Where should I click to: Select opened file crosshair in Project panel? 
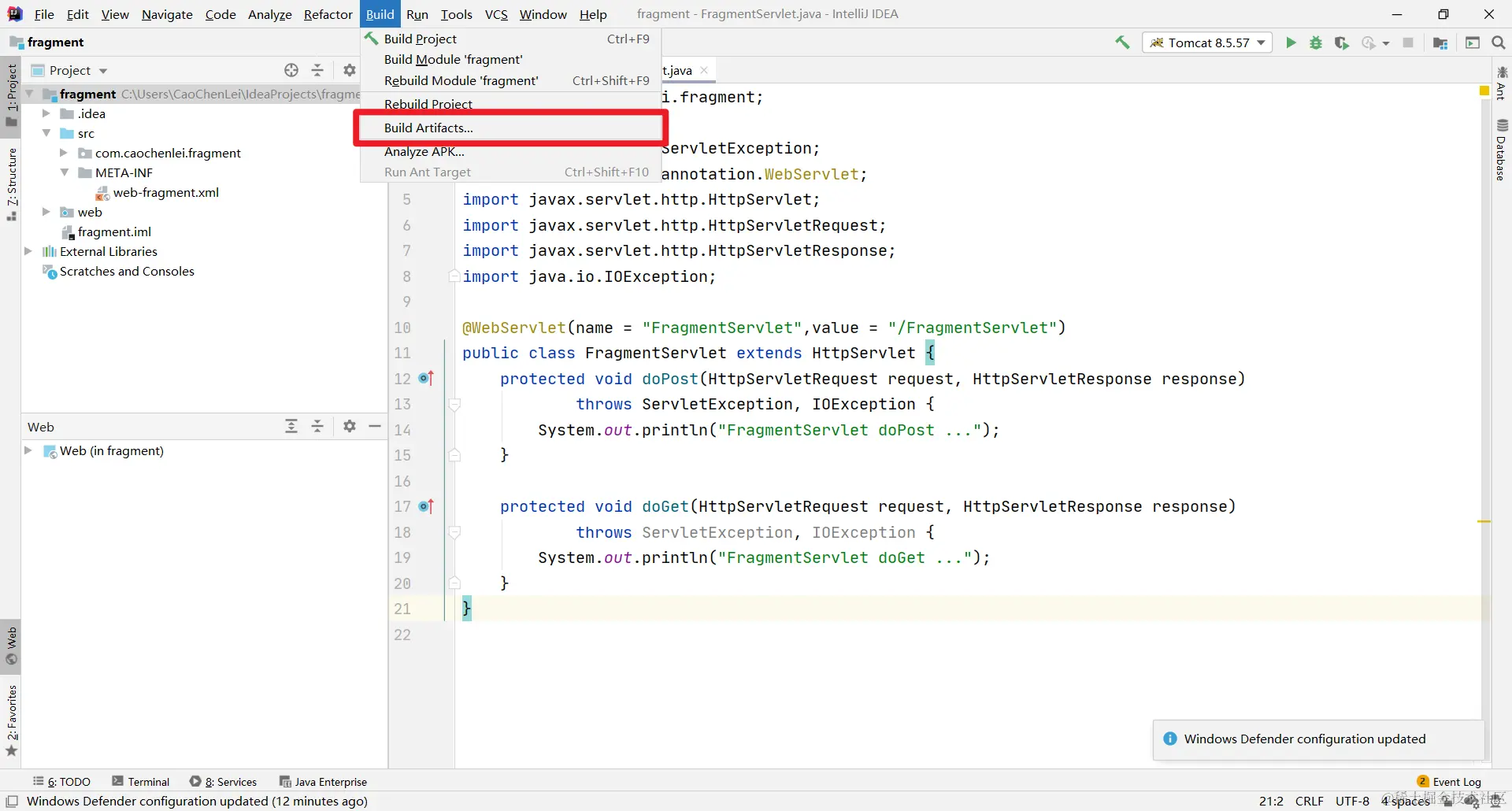[x=291, y=70]
